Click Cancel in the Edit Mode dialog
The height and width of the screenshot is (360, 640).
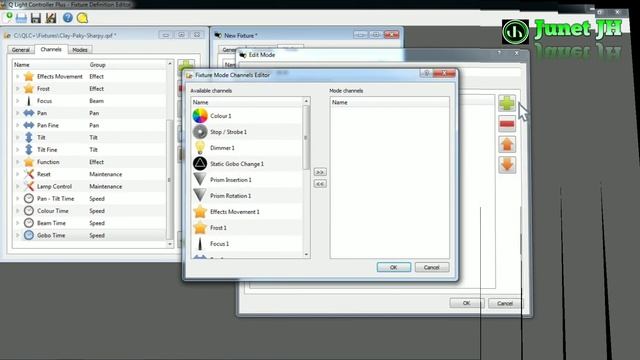tap(505, 303)
